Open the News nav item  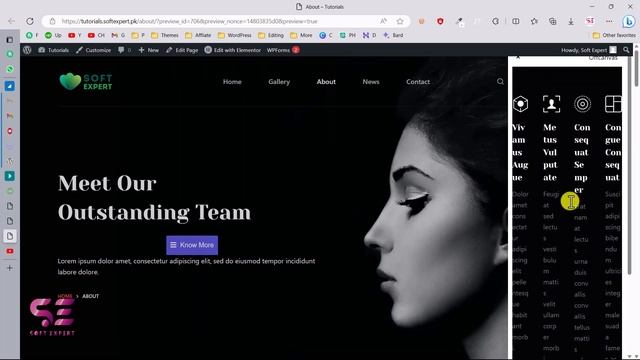(x=371, y=82)
